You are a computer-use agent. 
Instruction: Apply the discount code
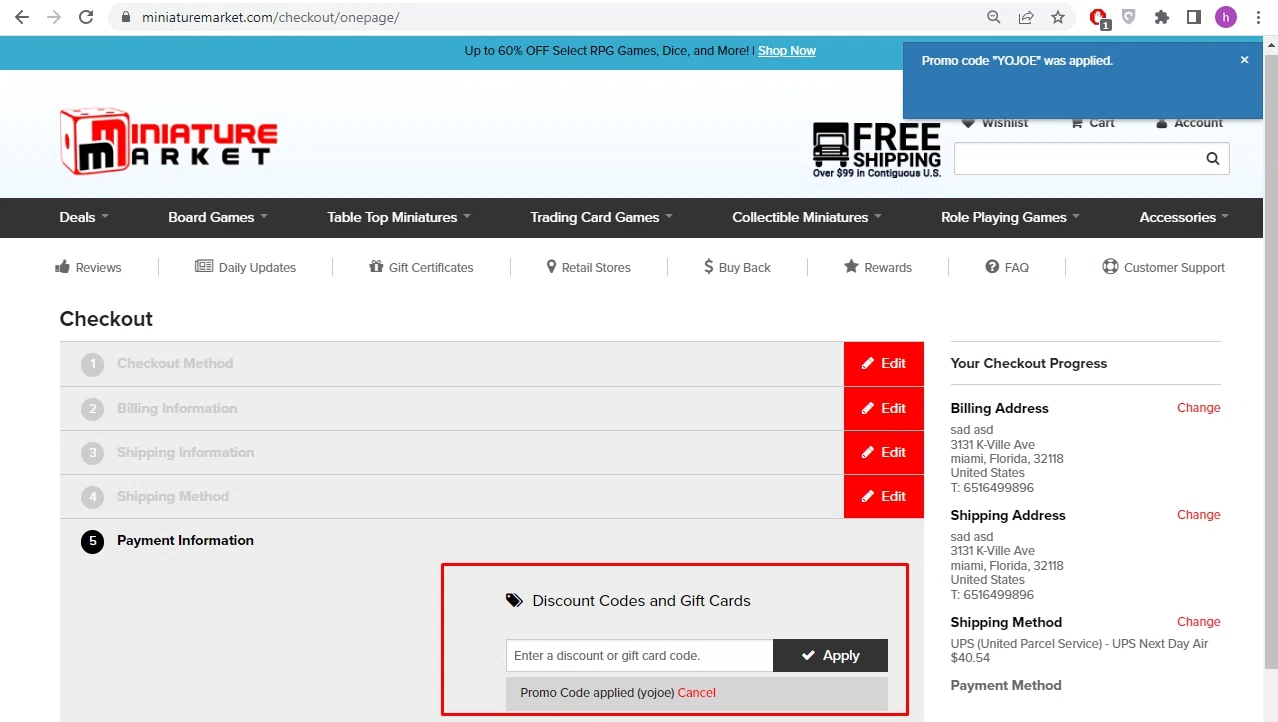(830, 656)
